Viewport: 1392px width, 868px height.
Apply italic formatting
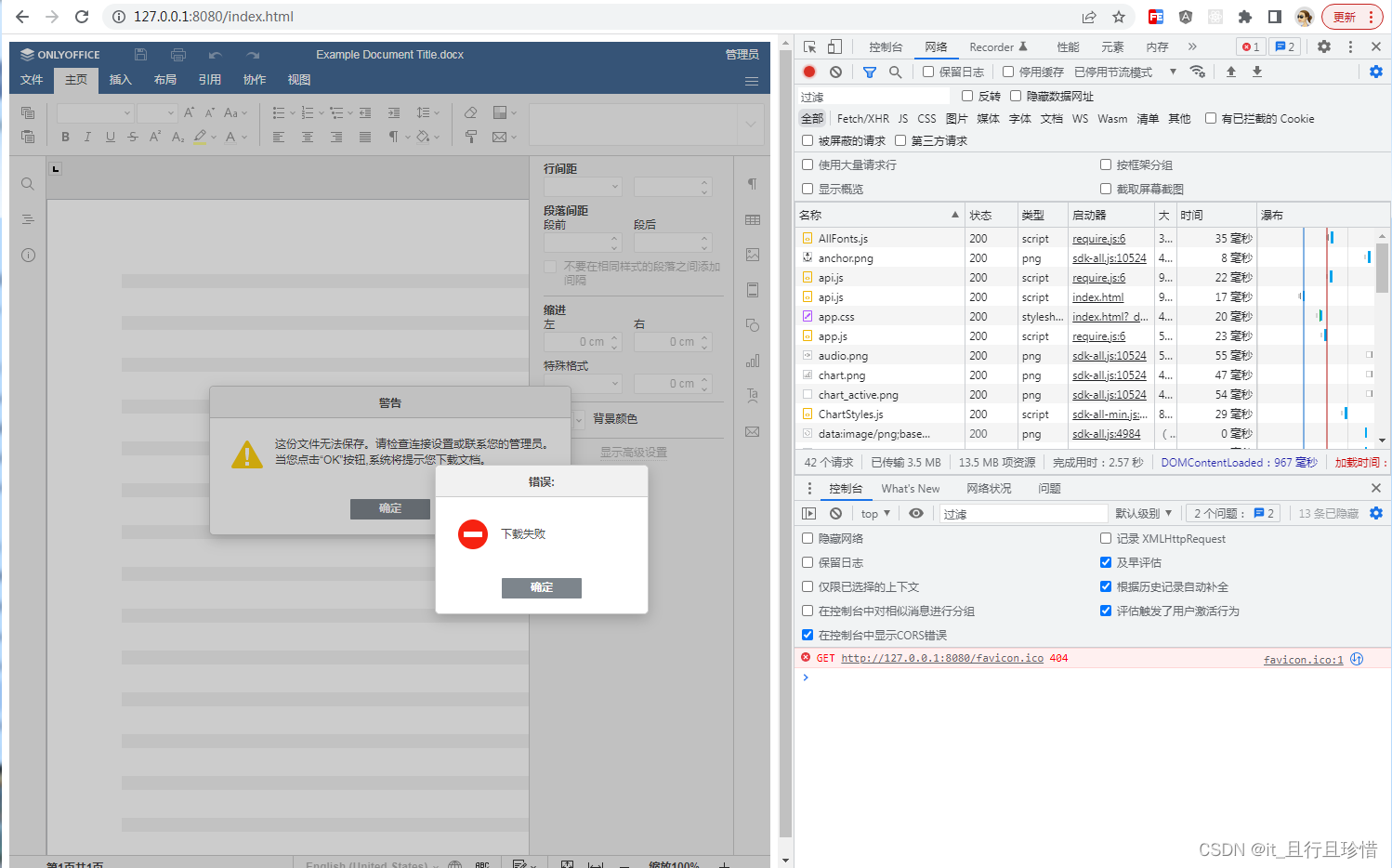pos(86,137)
